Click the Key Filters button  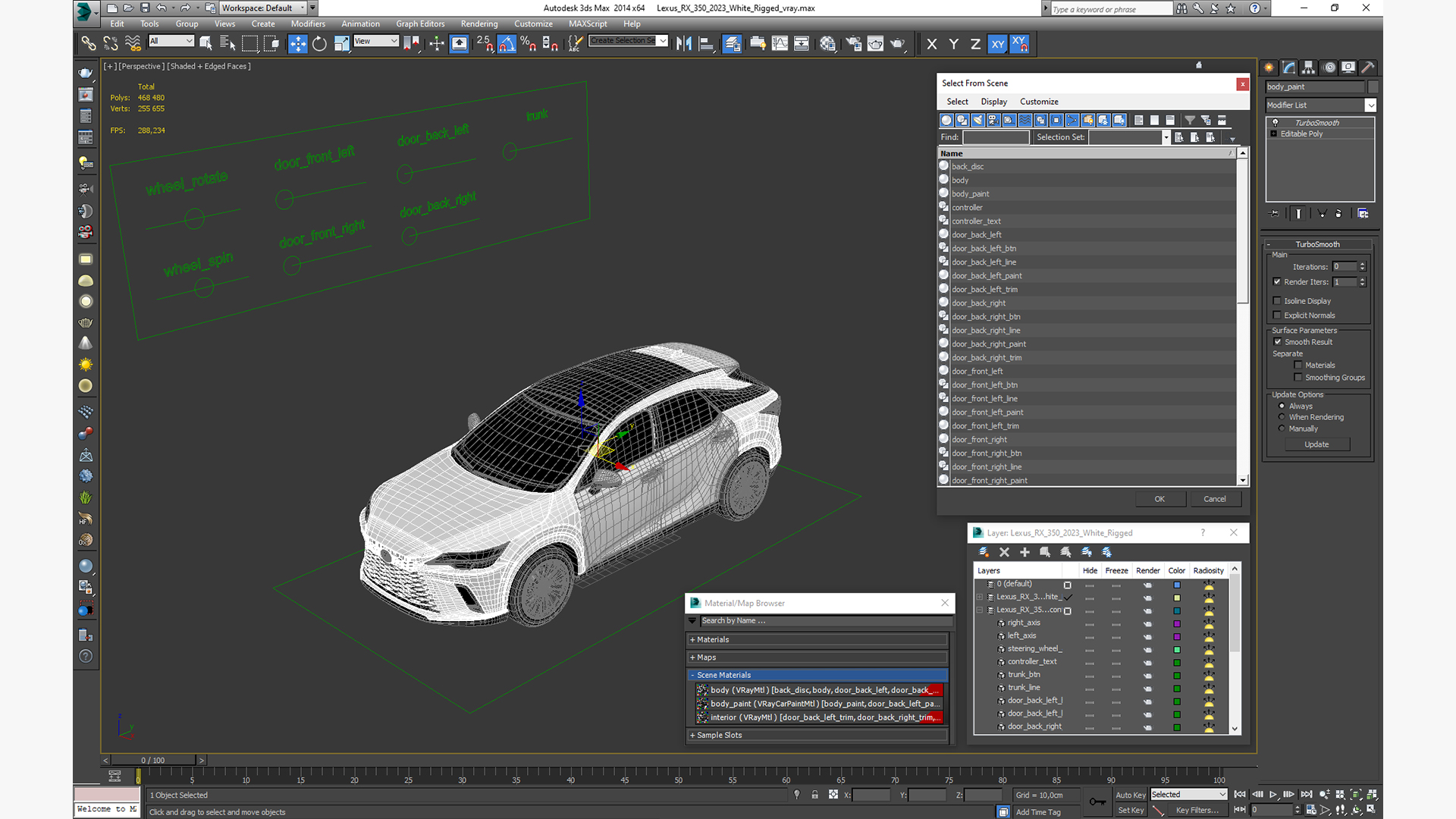point(1197,810)
